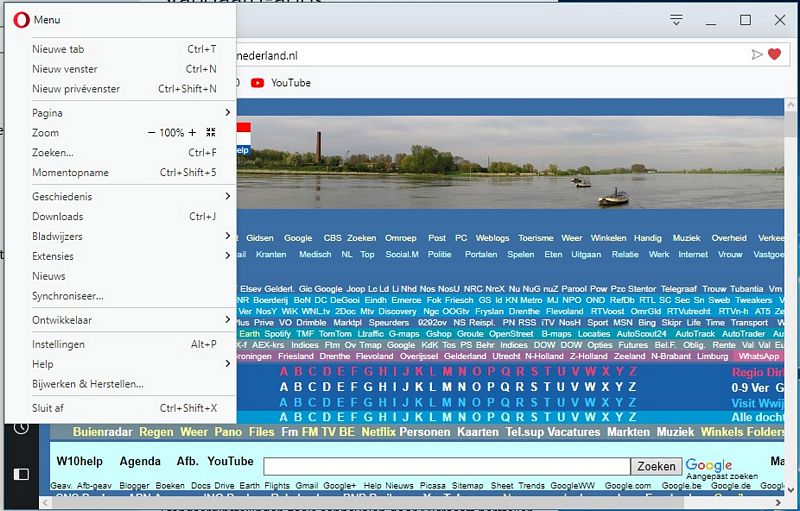The image size is (800, 511).
Task: Open the tab menu icon in title bar
Action: point(676,20)
